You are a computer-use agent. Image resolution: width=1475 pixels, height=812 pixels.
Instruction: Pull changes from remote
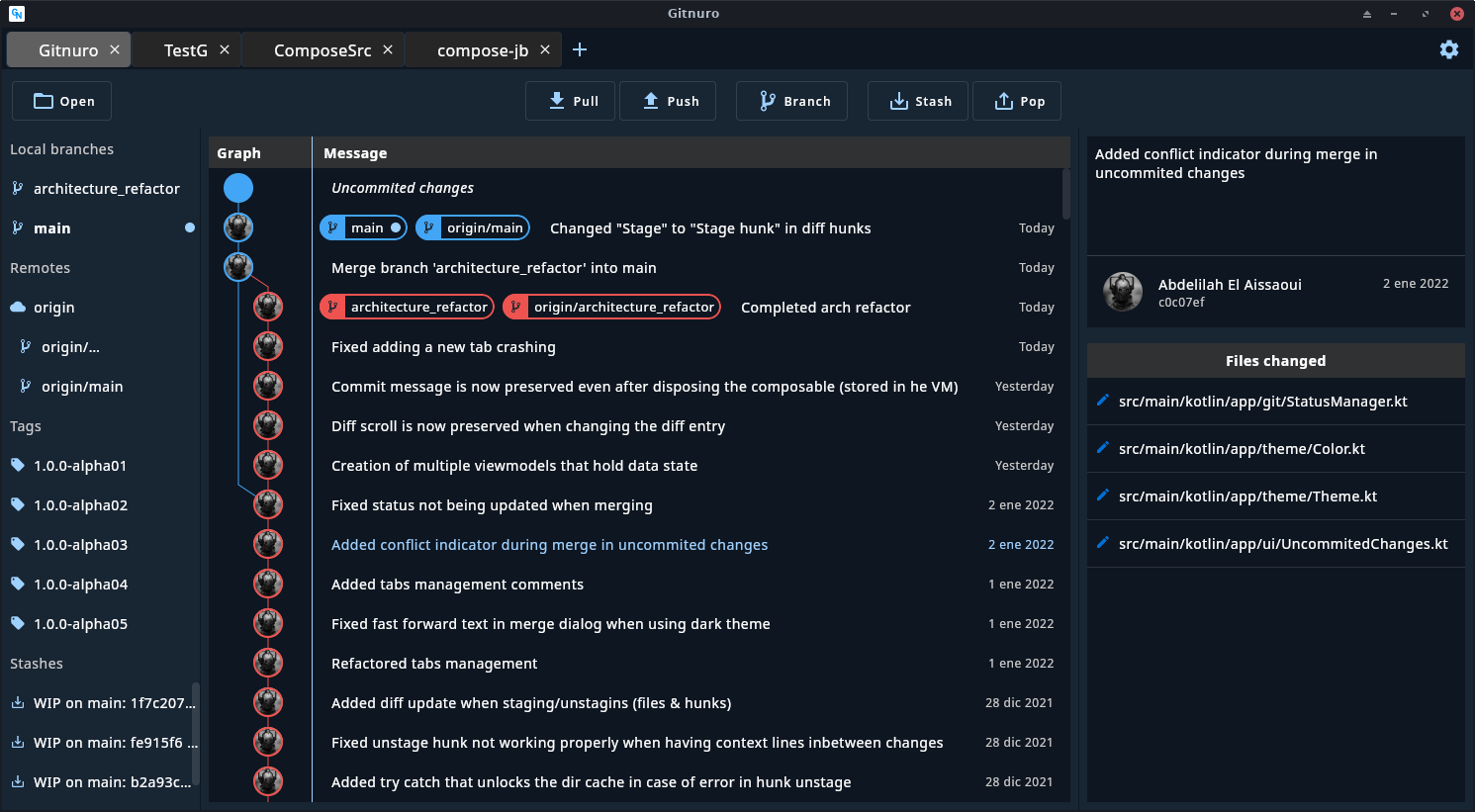[x=570, y=101]
